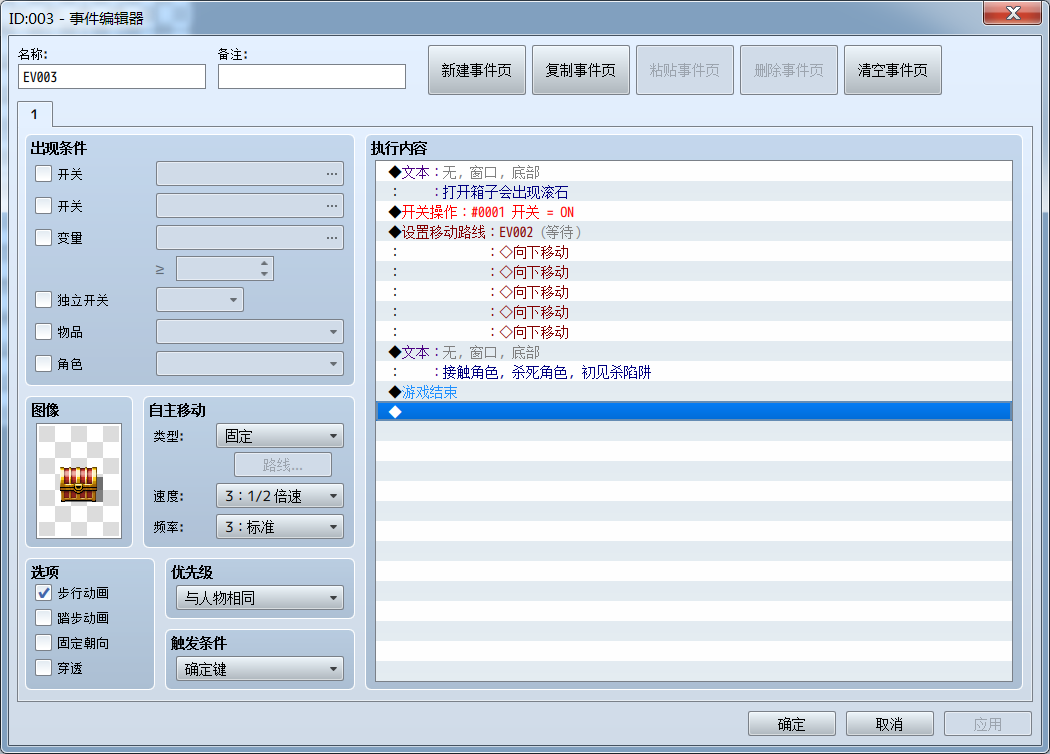Screen dimensions: 1050x754
Task: Open the 独立开关 letter dropdown
Action: (x=200, y=299)
